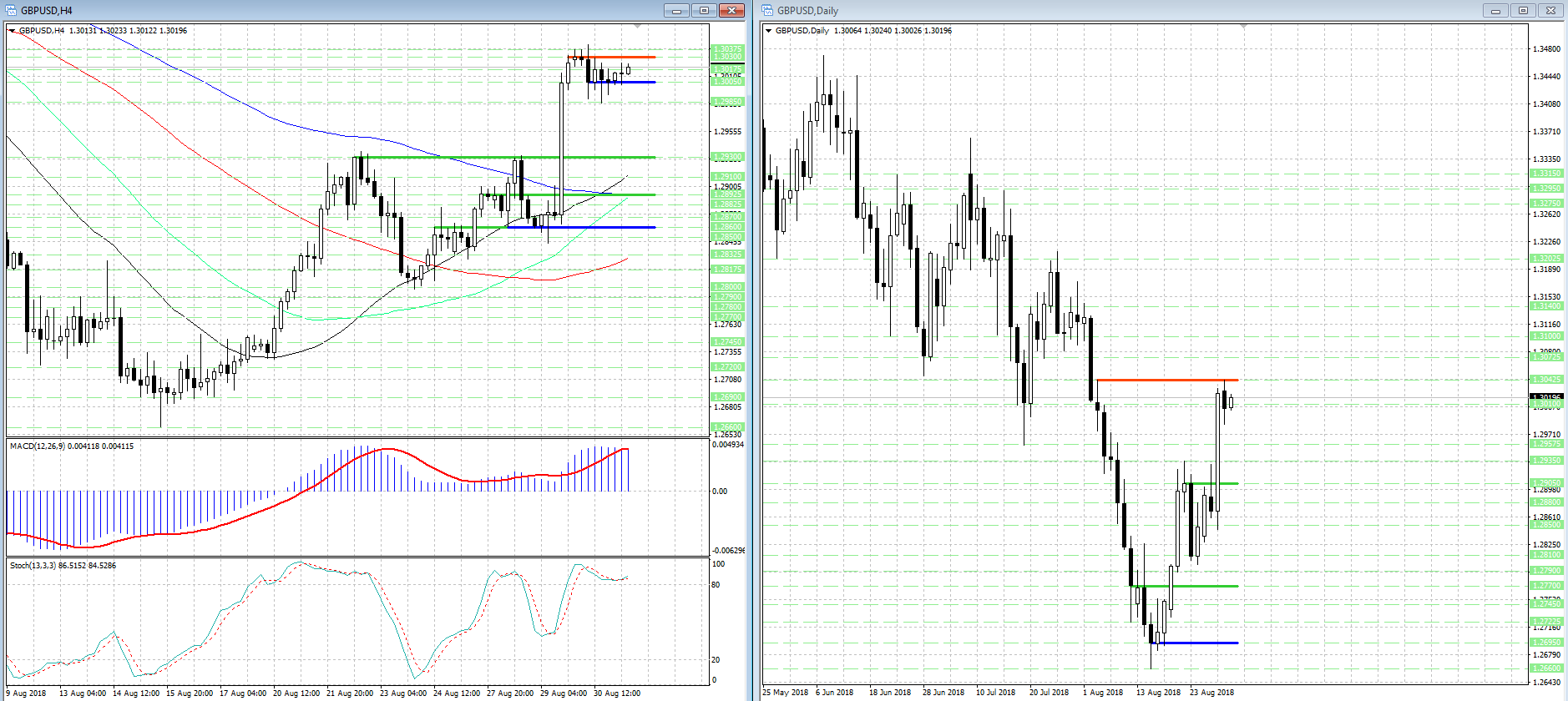The image size is (1568, 701).
Task: Click the 1.30175 price label on H4 scale
Action: point(726,69)
